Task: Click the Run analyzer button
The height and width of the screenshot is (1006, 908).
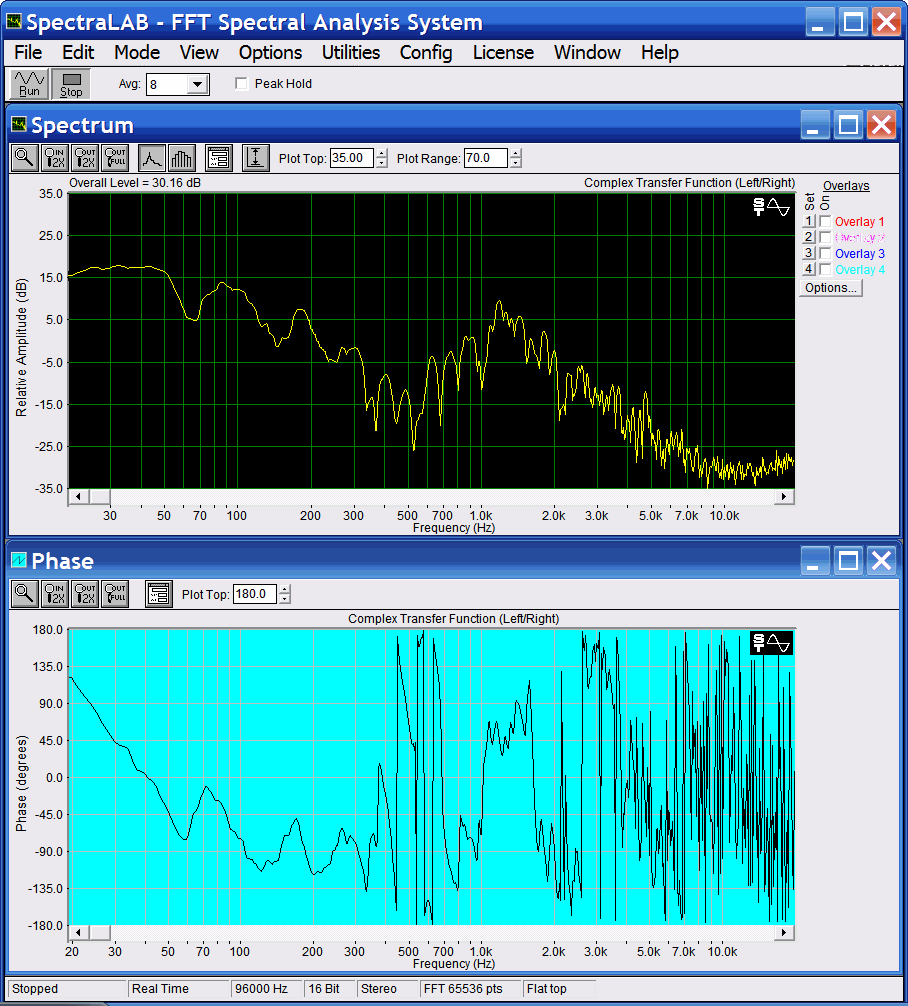Action: (29, 84)
